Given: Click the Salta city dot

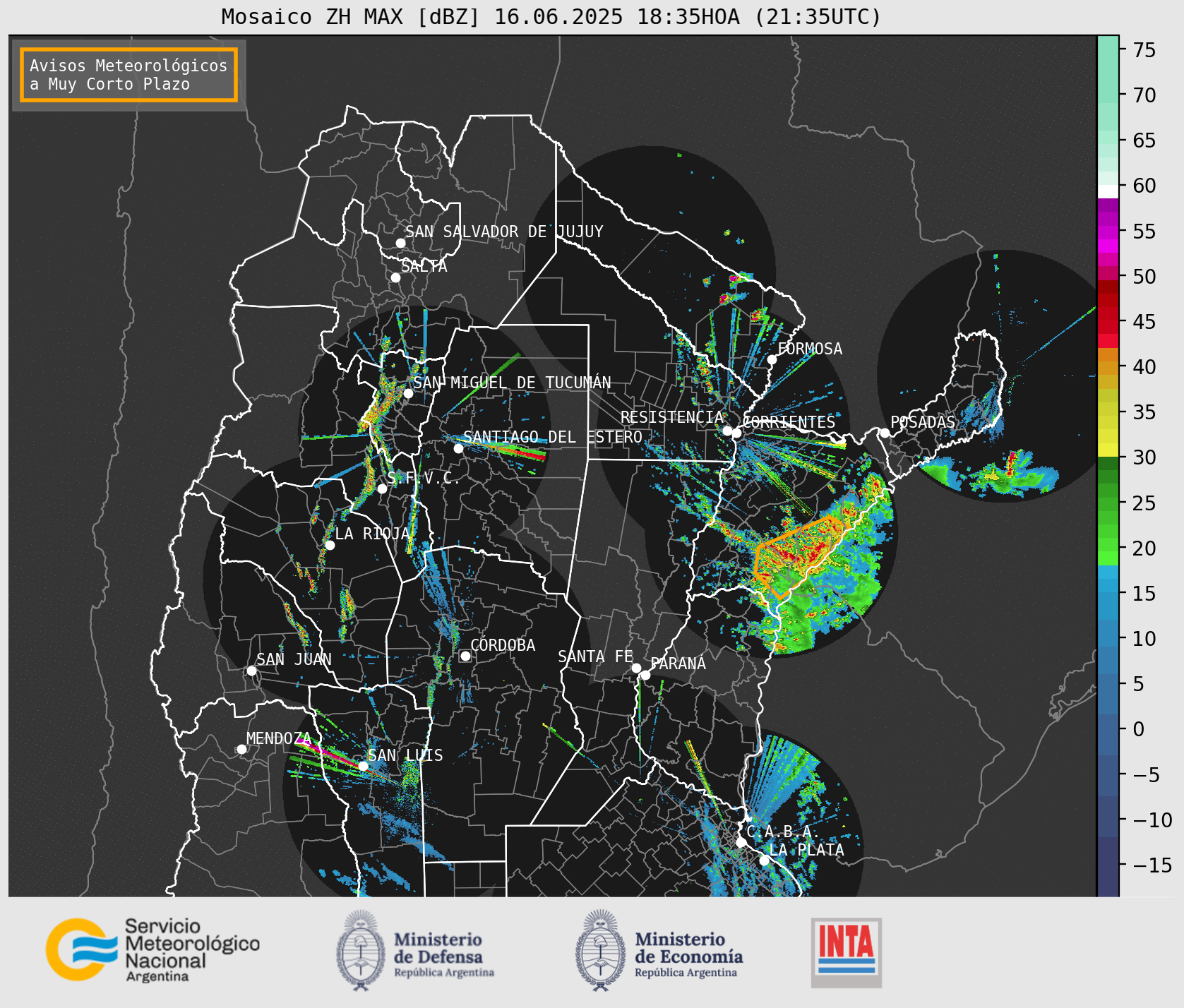Looking at the screenshot, I should pos(396,277).
